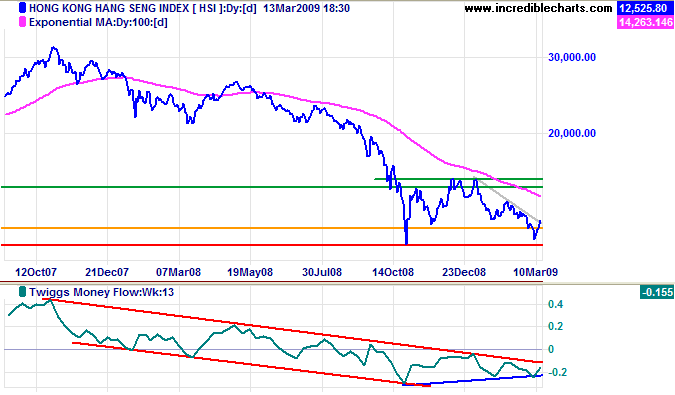Click the 19May08 date axis label
The height and width of the screenshot is (395, 675).
(x=250, y=272)
